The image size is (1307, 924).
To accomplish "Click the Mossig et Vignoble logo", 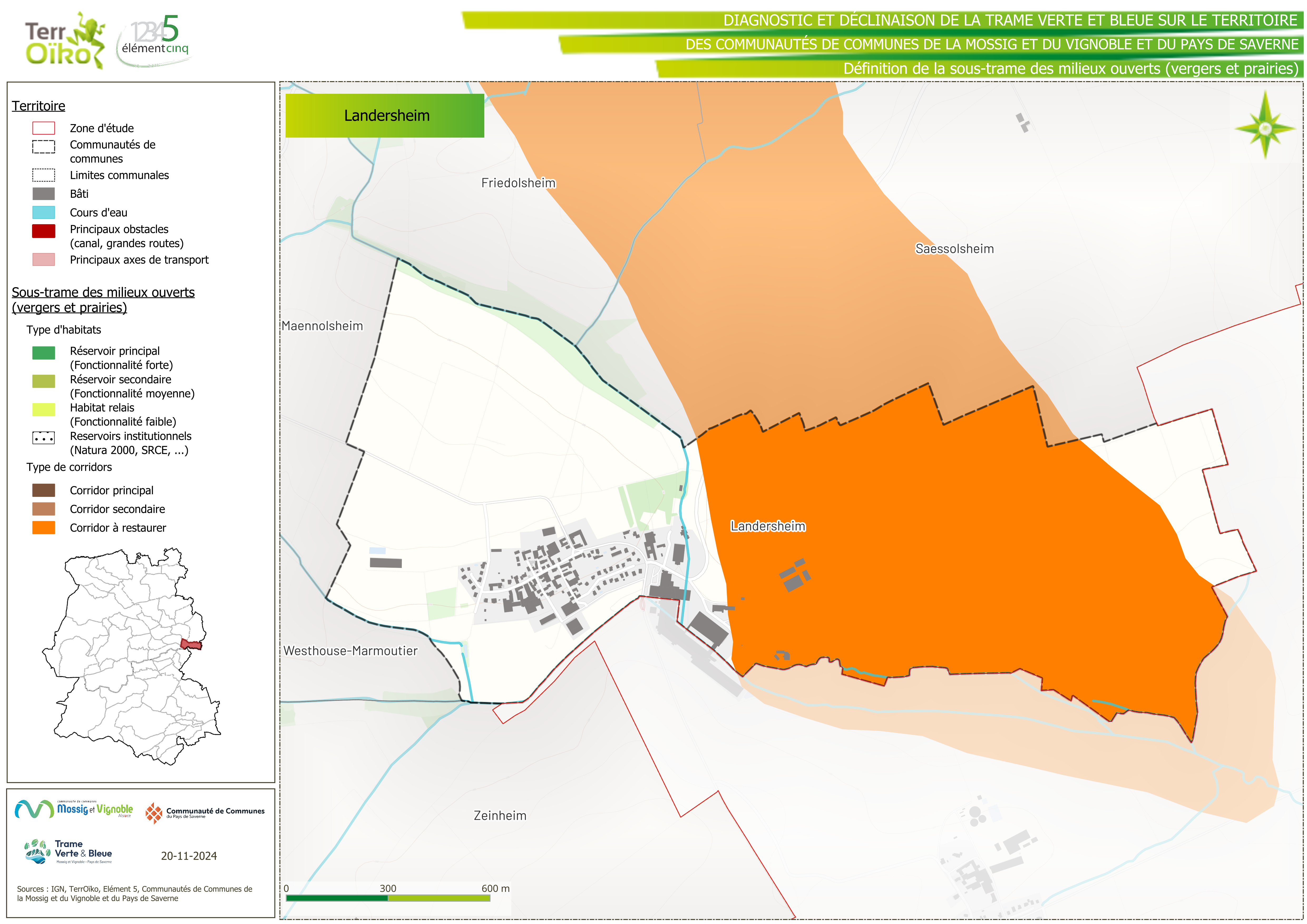I will click(x=74, y=809).
